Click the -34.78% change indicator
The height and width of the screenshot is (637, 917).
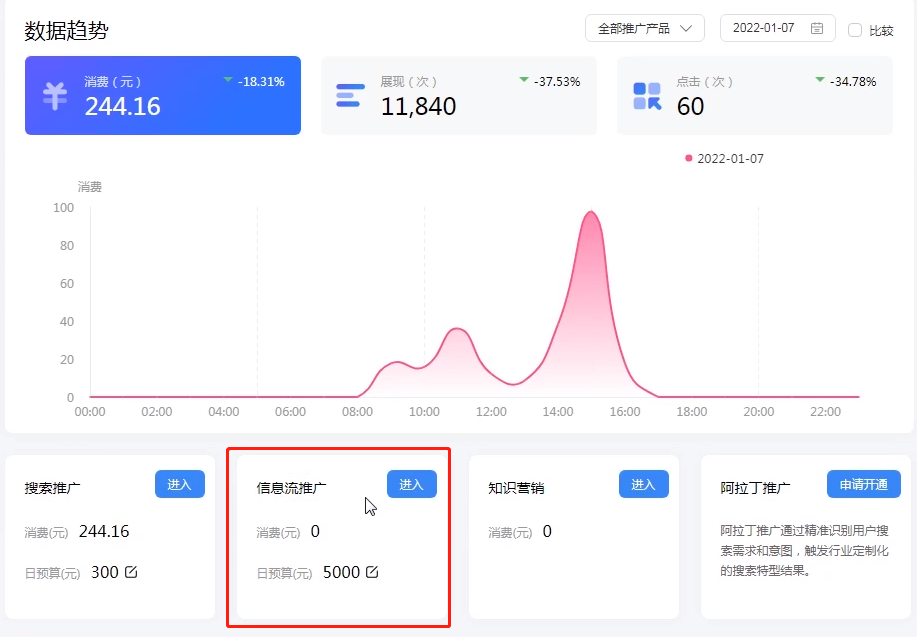point(846,81)
